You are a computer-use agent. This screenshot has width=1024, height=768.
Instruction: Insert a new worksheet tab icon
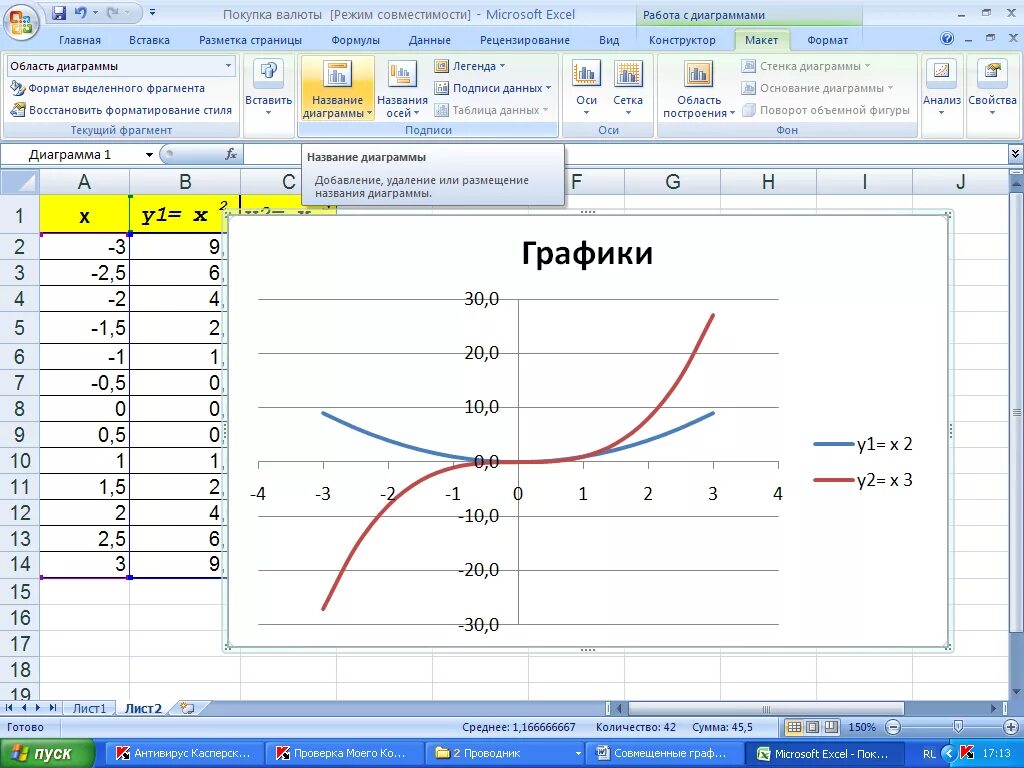click(187, 708)
